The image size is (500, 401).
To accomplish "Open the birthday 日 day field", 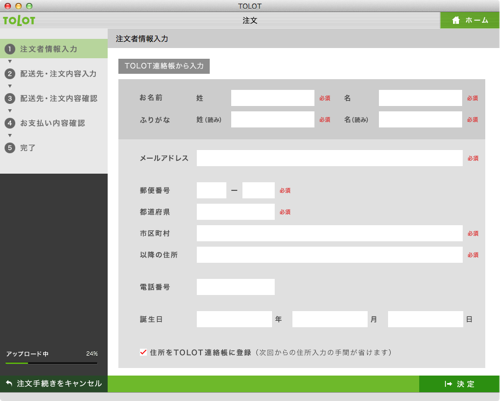I will coord(426,319).
